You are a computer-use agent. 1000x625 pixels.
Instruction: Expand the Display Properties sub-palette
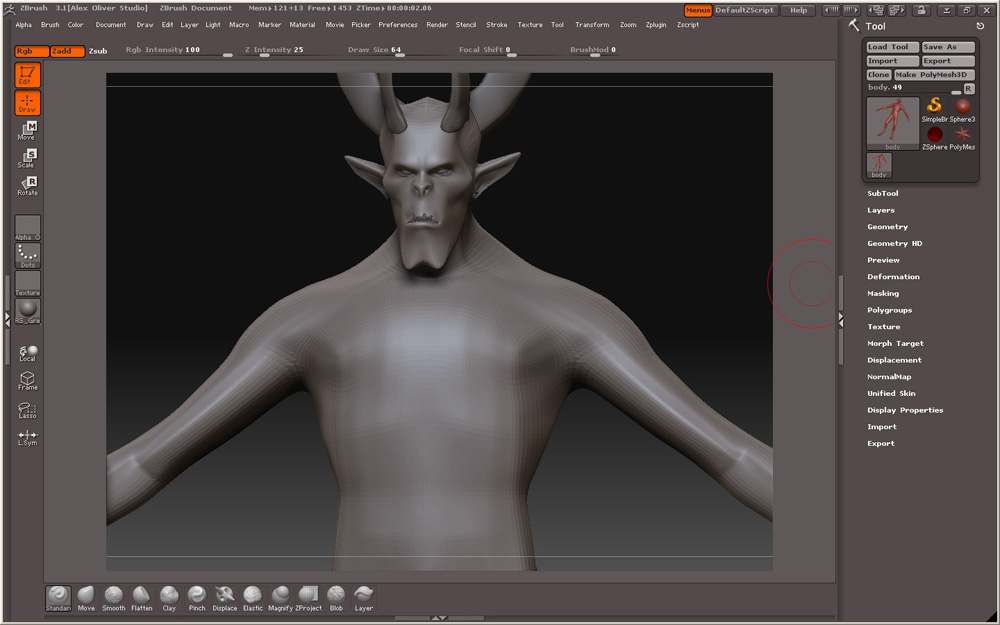pyautogui.click(x=905, y=410)
